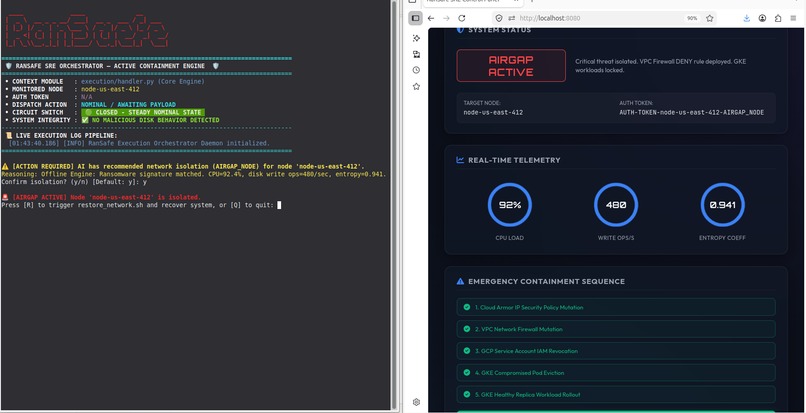Reset the 90% zoom indicator
This screenshot has width=806, height=413.
692,18
